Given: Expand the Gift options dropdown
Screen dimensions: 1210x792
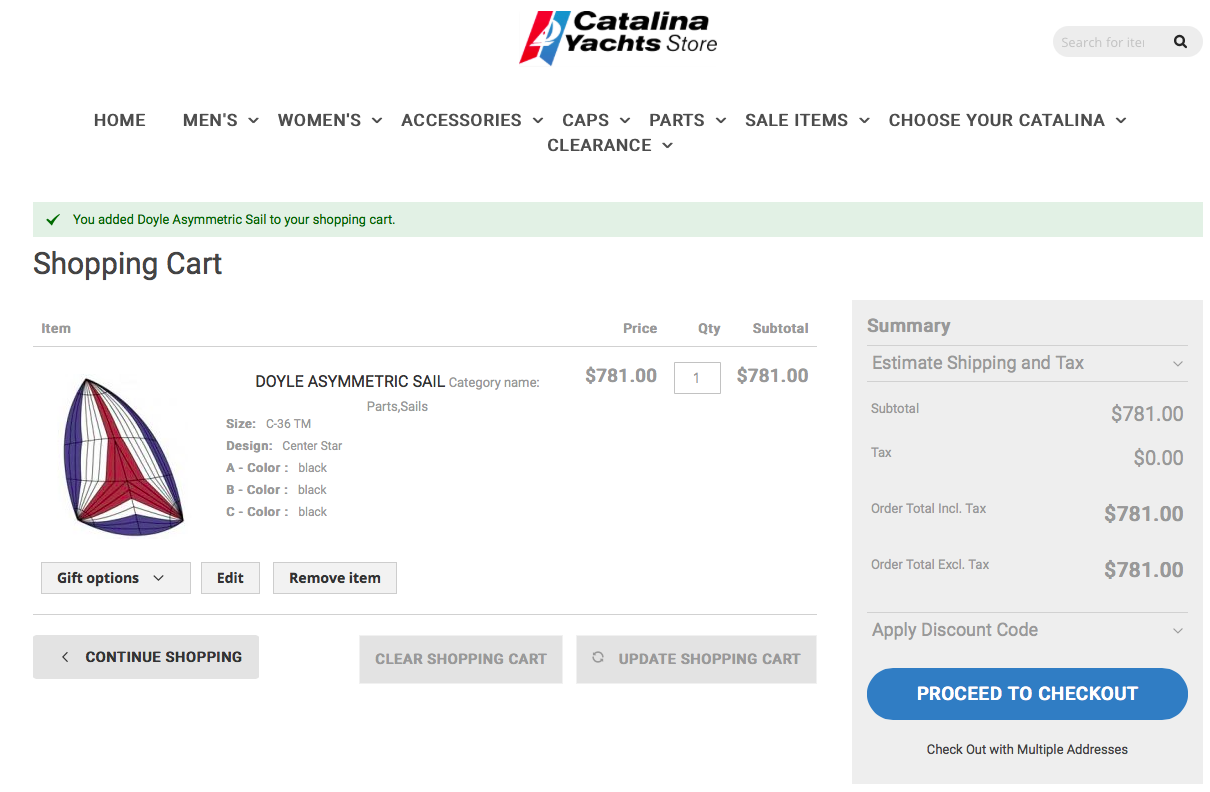Looking at the screenshot, I should [116, 578].
